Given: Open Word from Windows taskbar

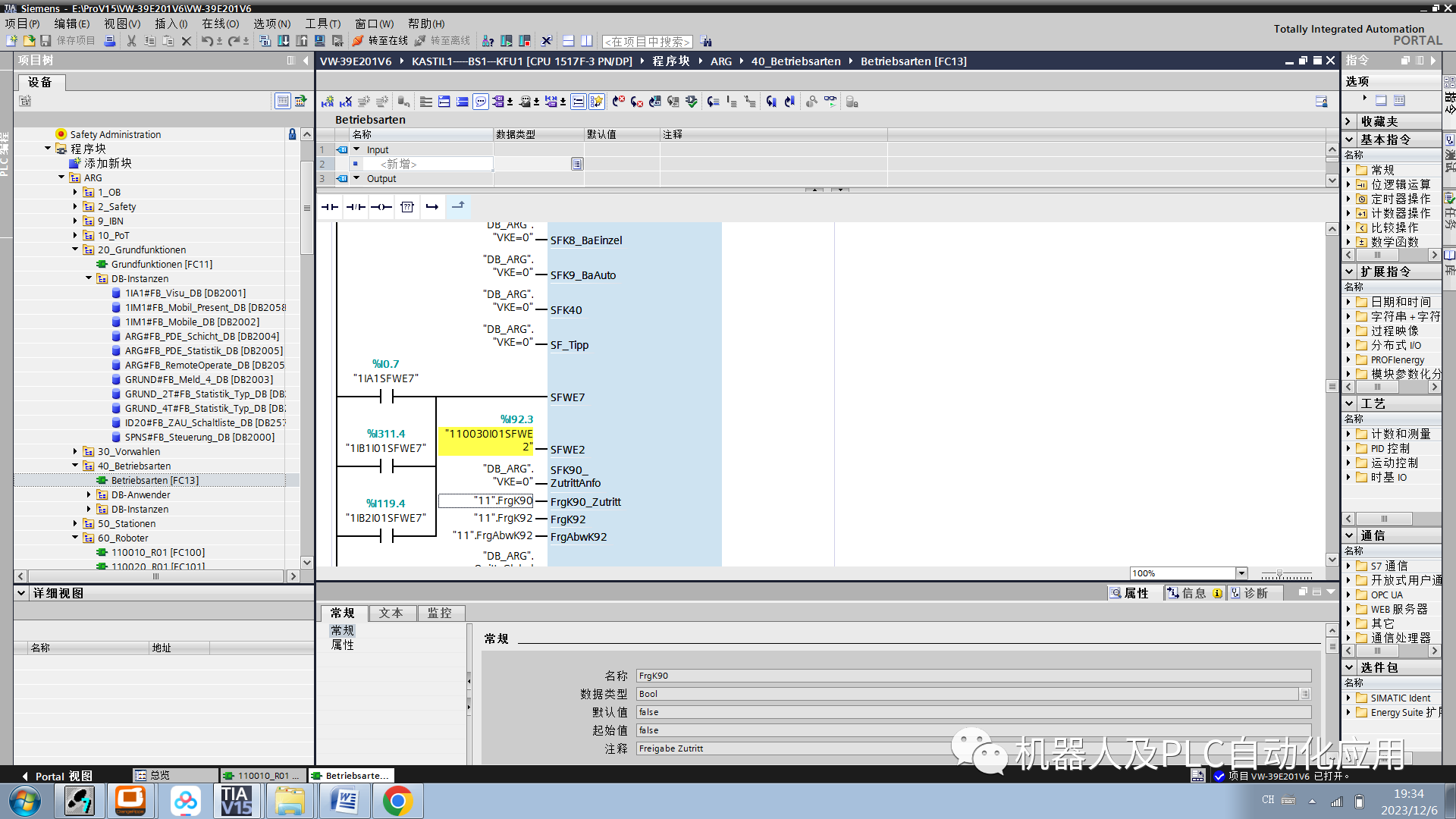Looking at the screenshot, I should click(x=344, y=802).
